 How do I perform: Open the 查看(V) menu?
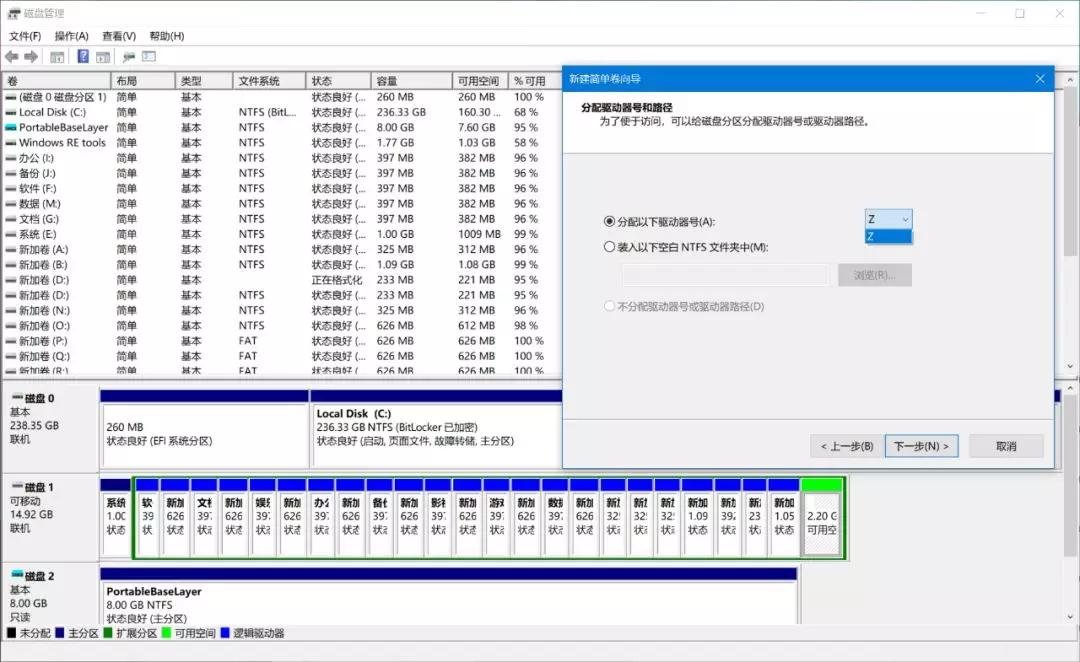pos(119,36)
